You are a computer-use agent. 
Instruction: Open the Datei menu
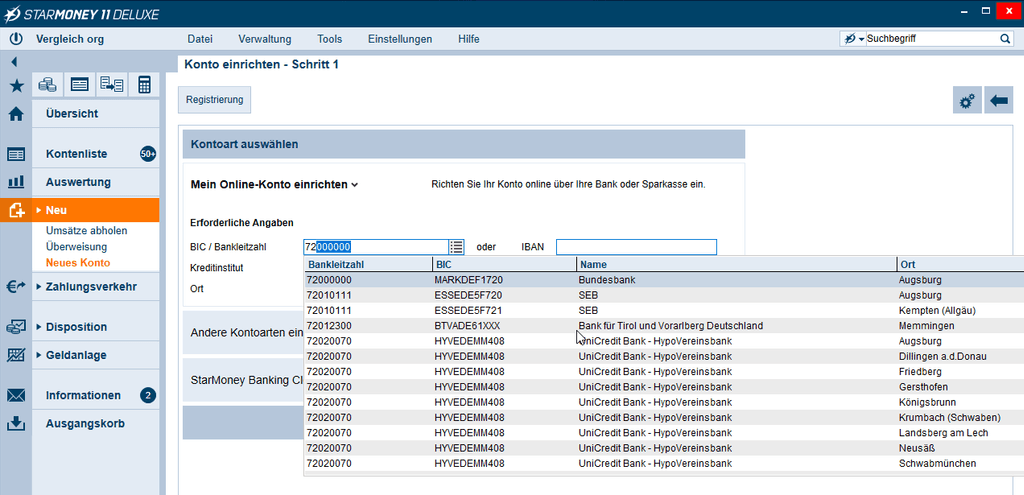point(200,39)
